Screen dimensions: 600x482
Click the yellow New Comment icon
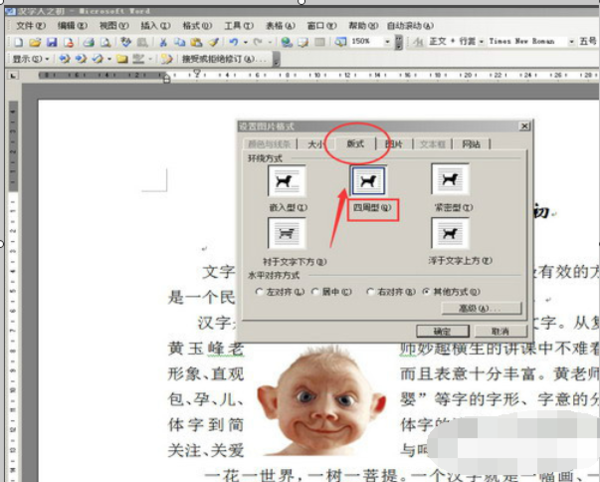tap(122, 59)
